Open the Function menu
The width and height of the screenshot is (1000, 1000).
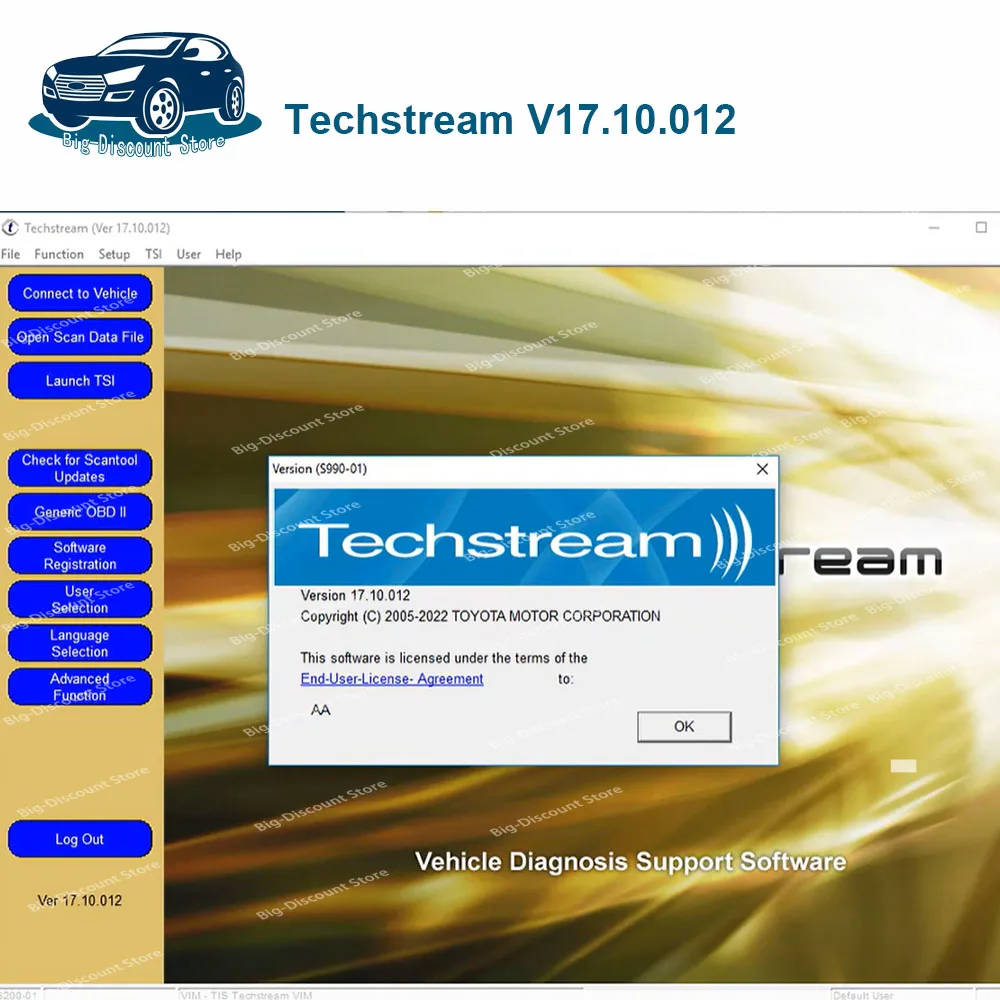(x=59, y=254)
